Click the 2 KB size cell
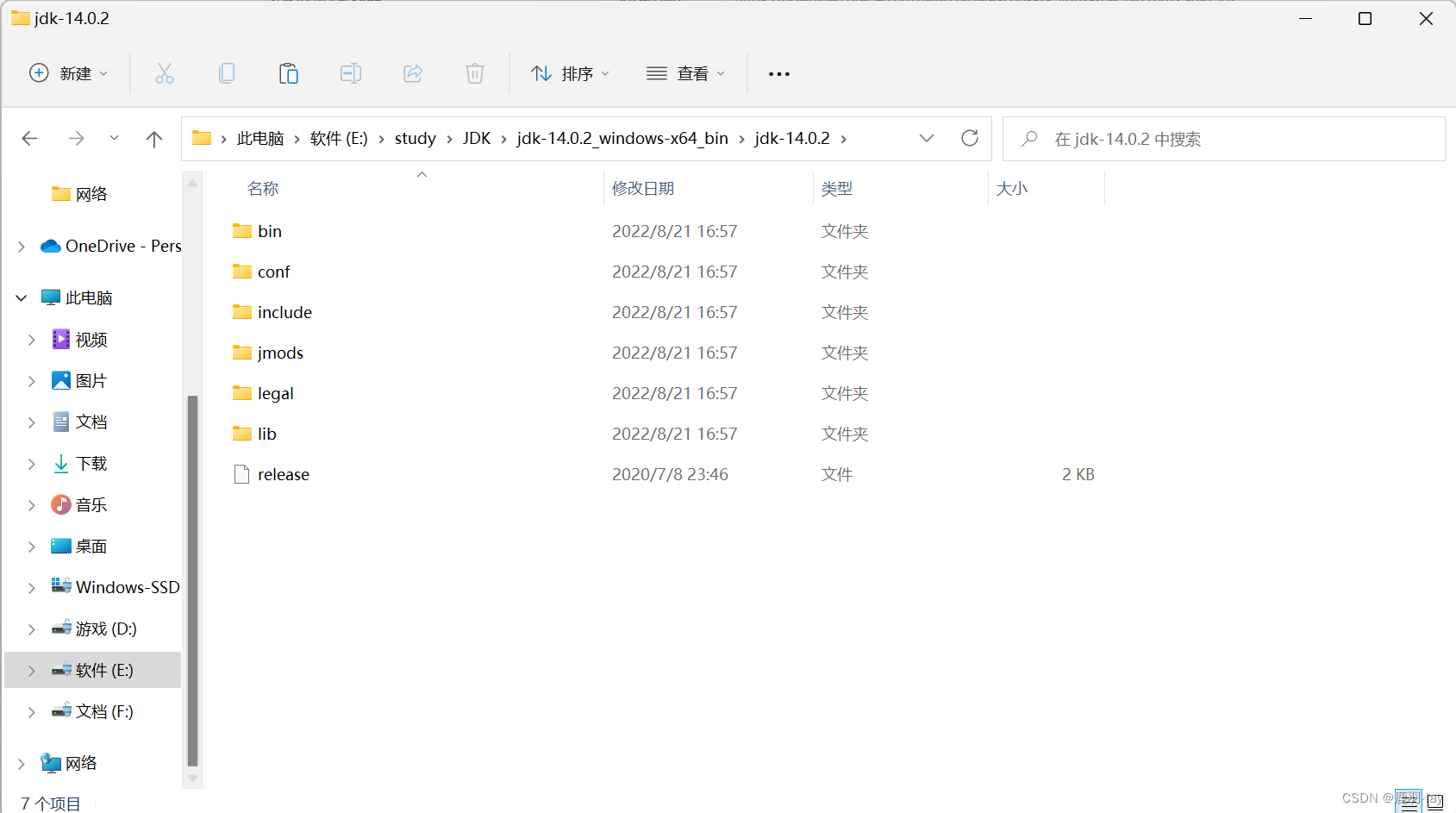Viewport: 1456px width, 813px height. pos(1078,474)
